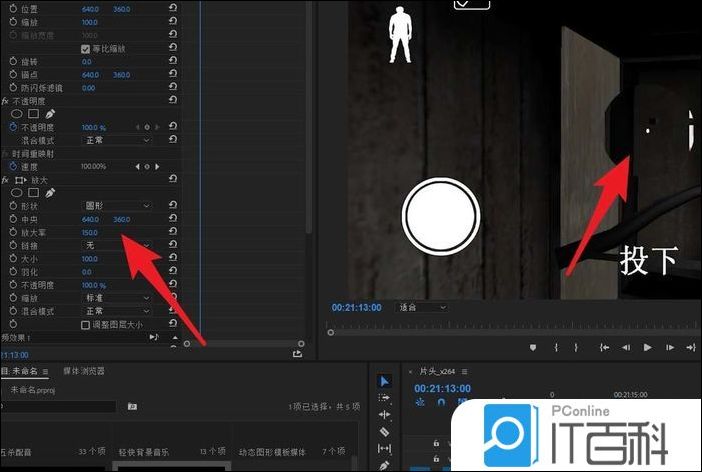Create ellipse mask under 放大 effect
This screenshot has height=472, width=702.
17,193
